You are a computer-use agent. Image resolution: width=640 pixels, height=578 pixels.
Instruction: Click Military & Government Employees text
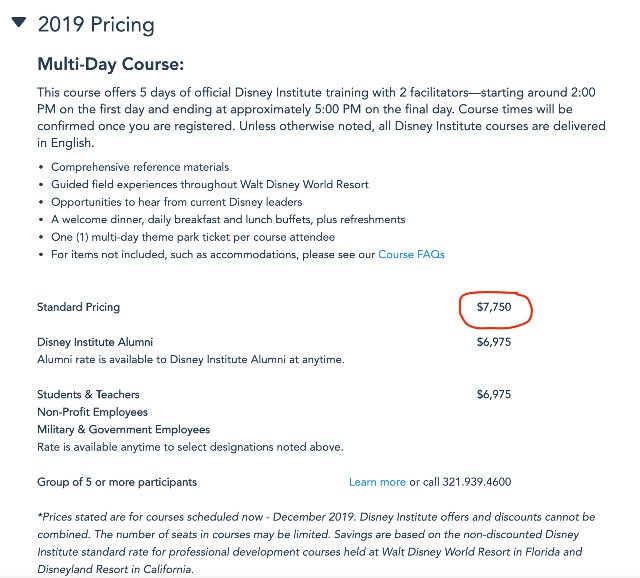[123, 430]
